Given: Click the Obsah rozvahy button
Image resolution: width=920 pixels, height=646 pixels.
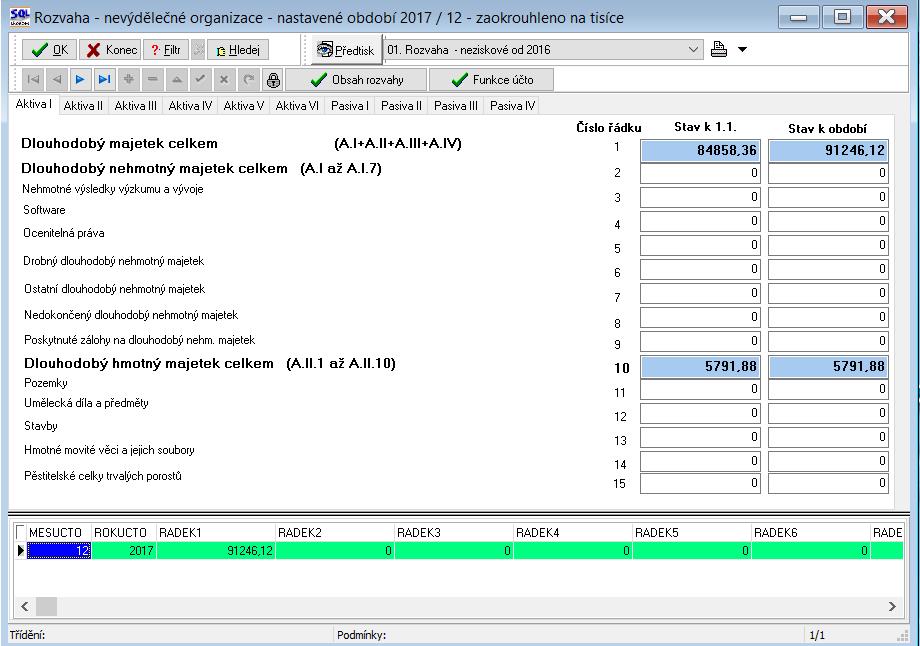Looking at the screenshot, I should point(357,80).
